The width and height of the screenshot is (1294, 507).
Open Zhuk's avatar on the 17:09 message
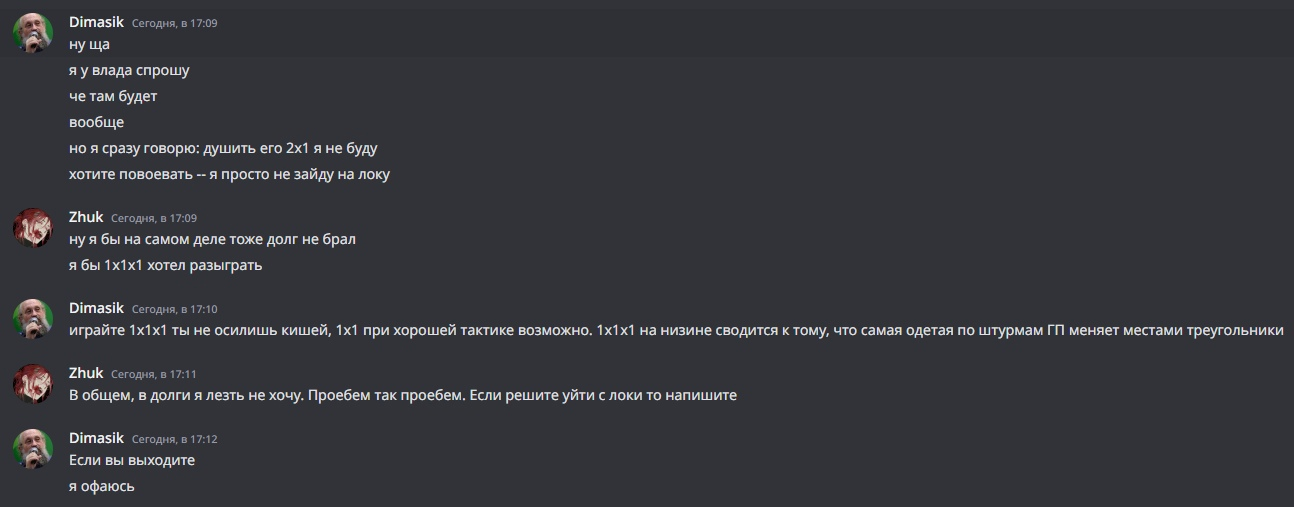32,228
